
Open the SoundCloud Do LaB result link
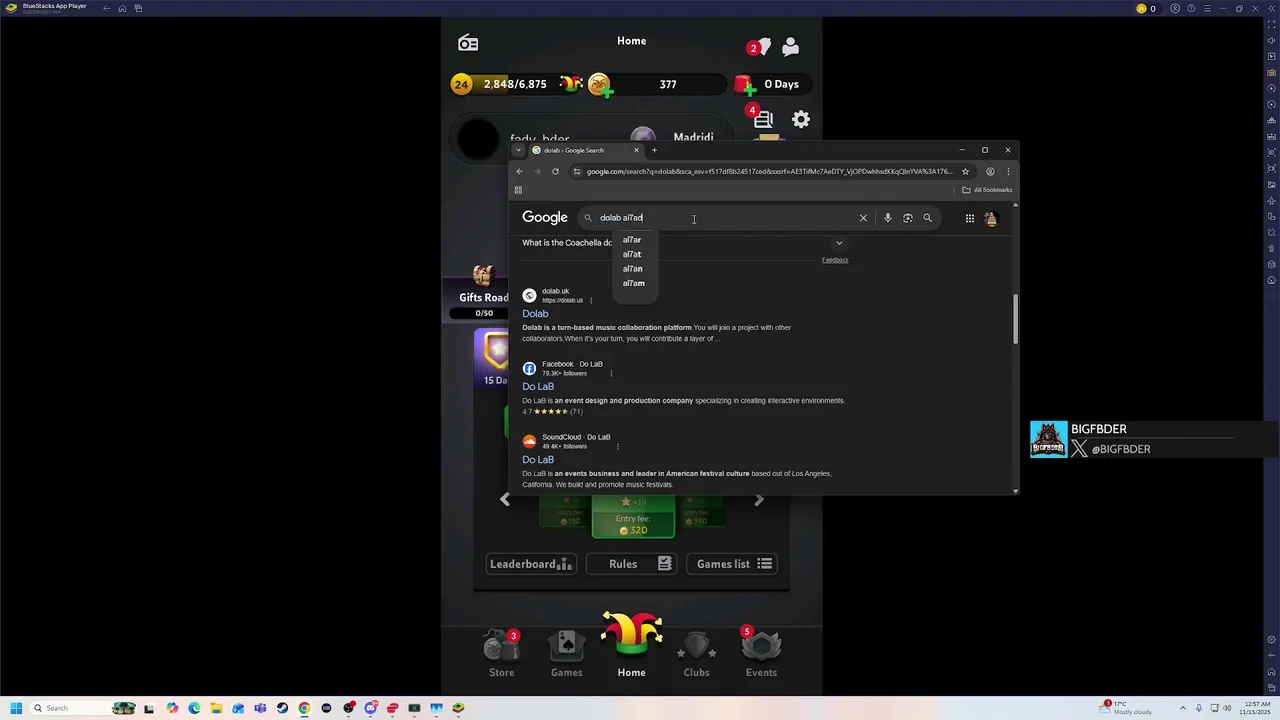[x=538, y=460]
